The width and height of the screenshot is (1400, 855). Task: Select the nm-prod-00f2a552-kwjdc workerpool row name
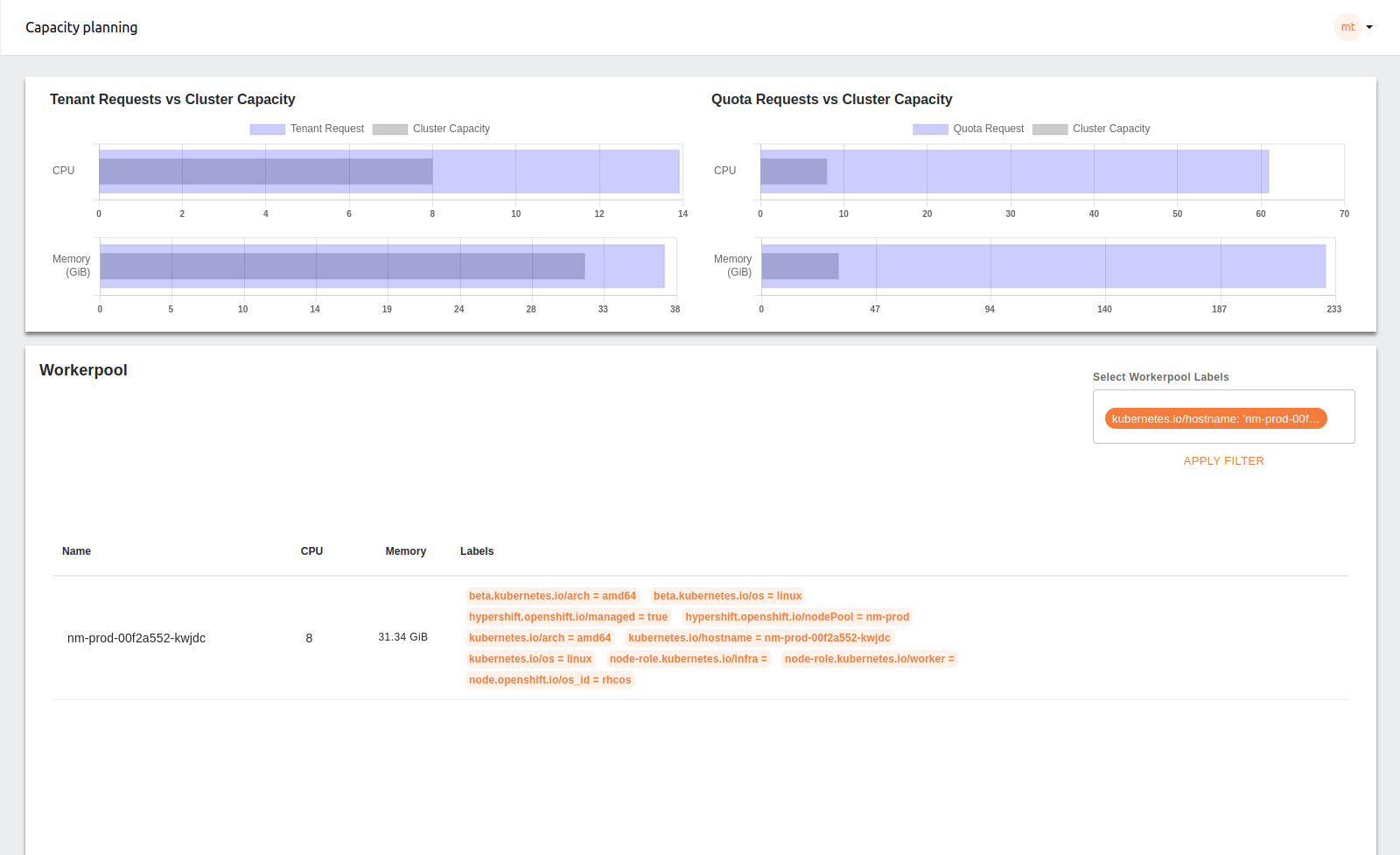click(136, 638)
